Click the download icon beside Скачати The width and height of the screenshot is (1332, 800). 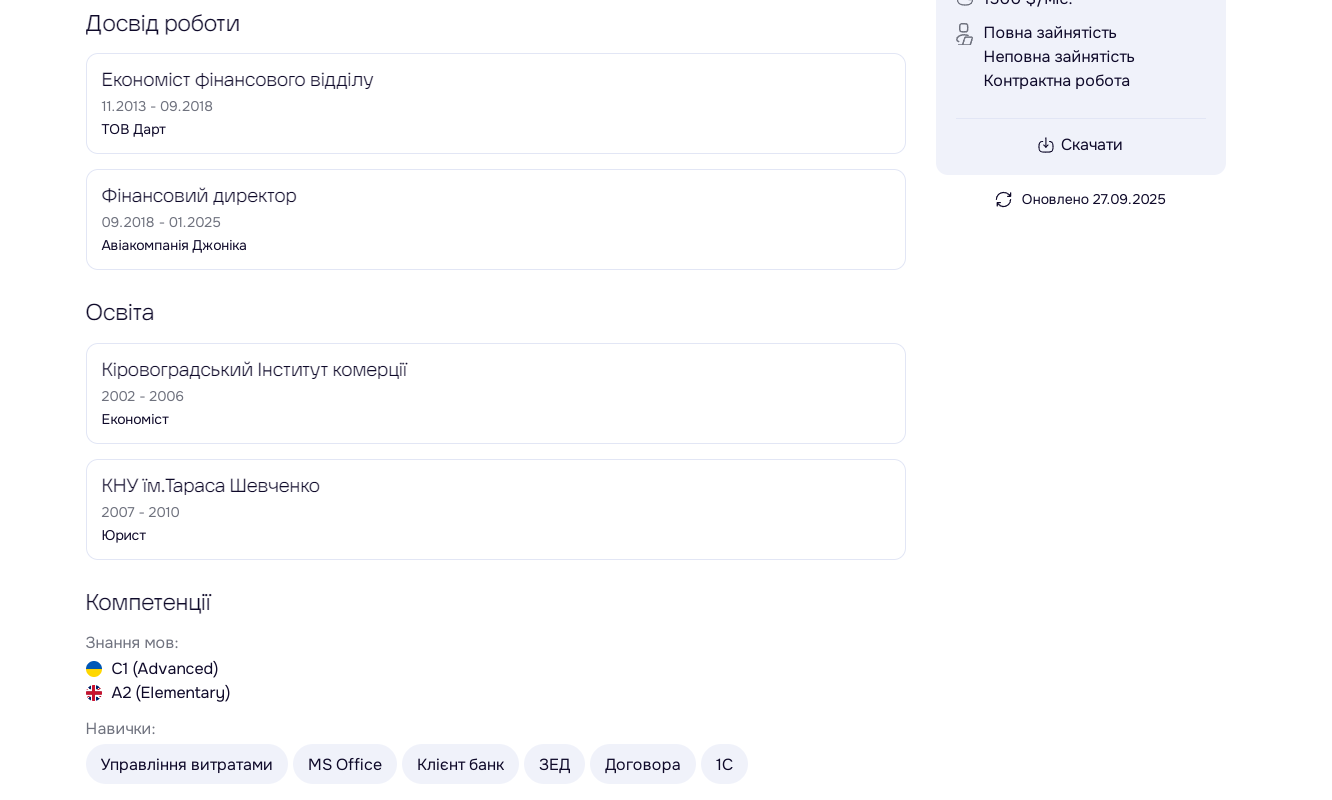1045,145
